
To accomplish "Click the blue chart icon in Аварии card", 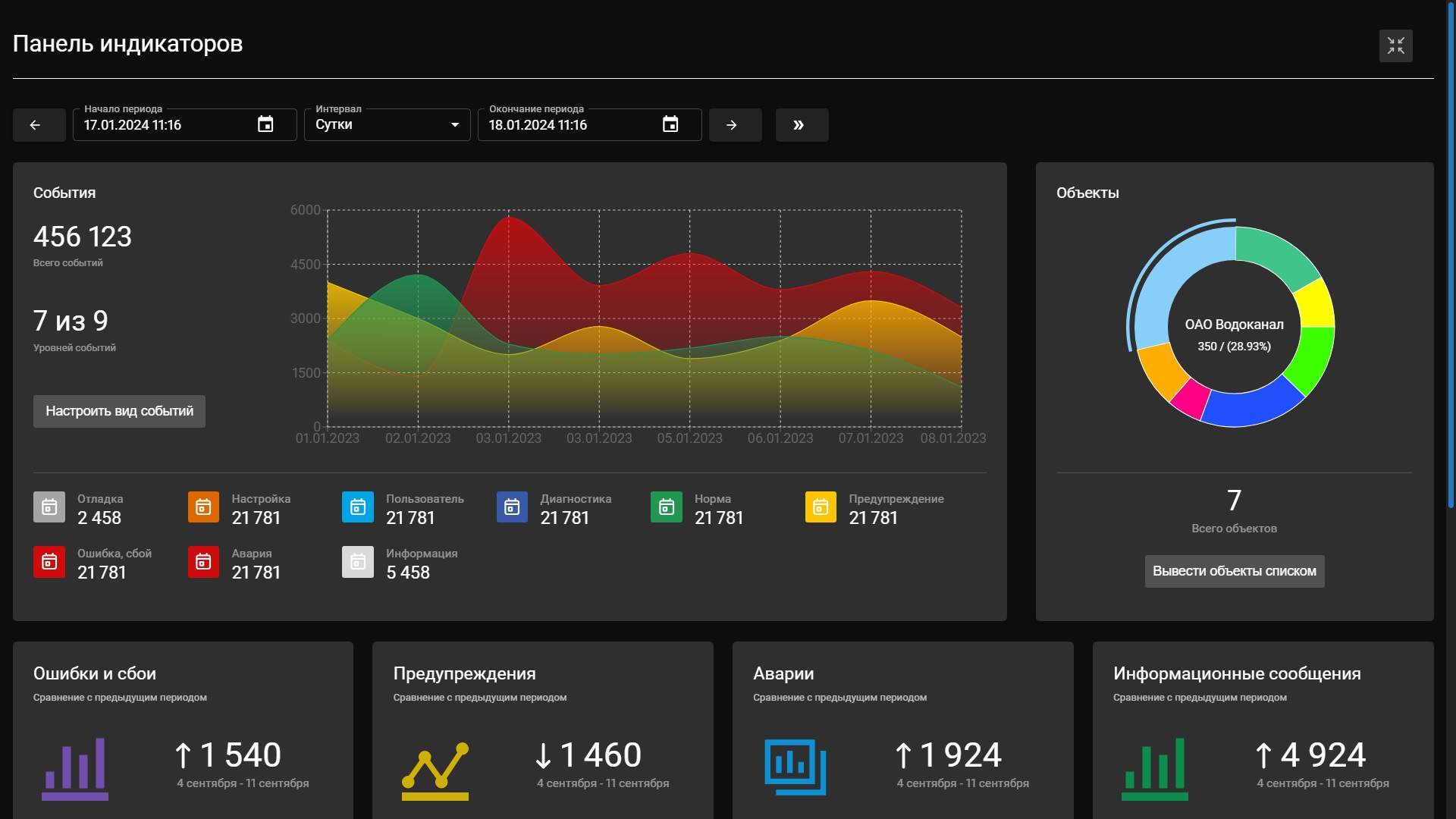I will pyautogui.click(x=795, y=767).
